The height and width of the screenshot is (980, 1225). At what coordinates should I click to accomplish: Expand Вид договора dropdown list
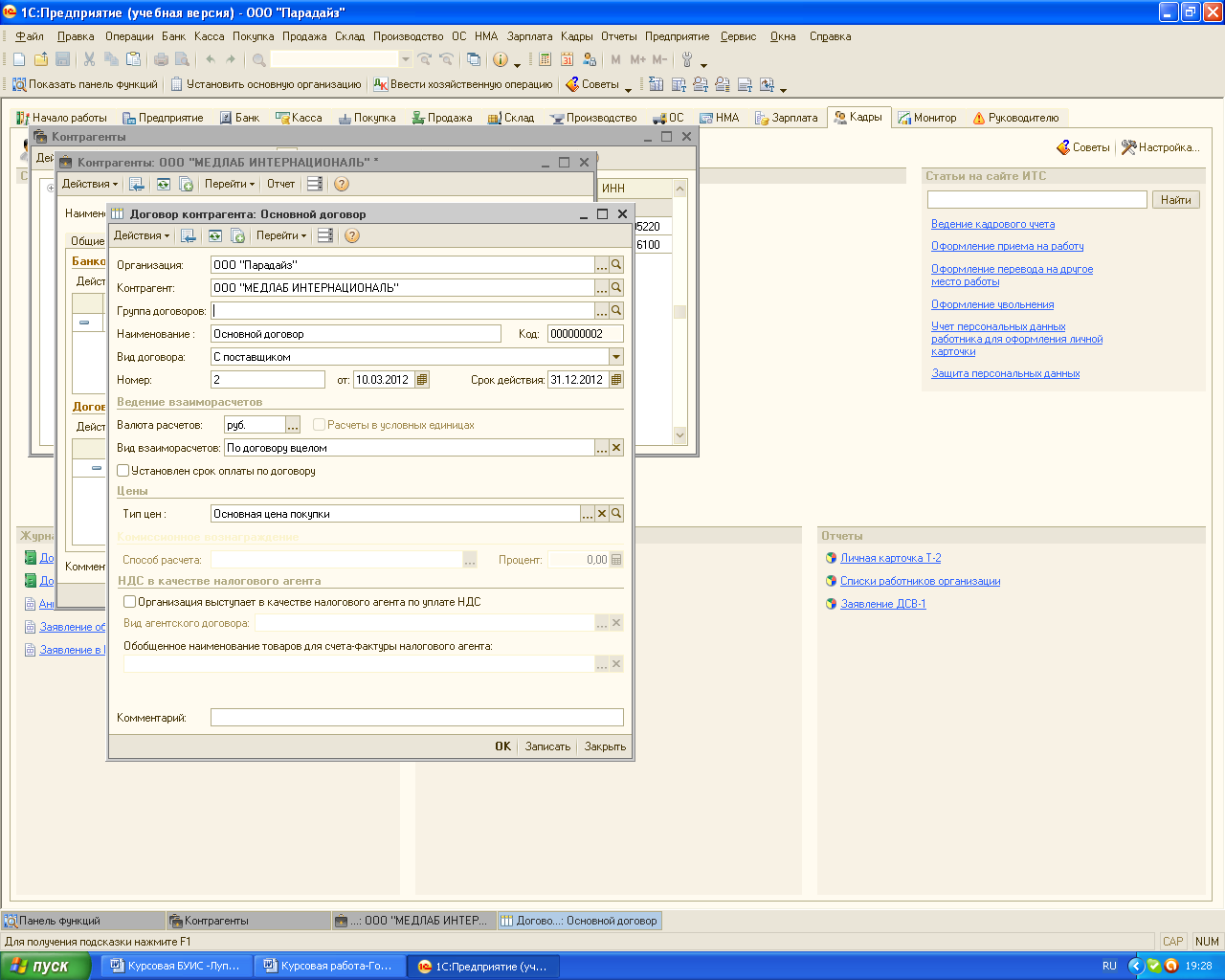(616, 357)
